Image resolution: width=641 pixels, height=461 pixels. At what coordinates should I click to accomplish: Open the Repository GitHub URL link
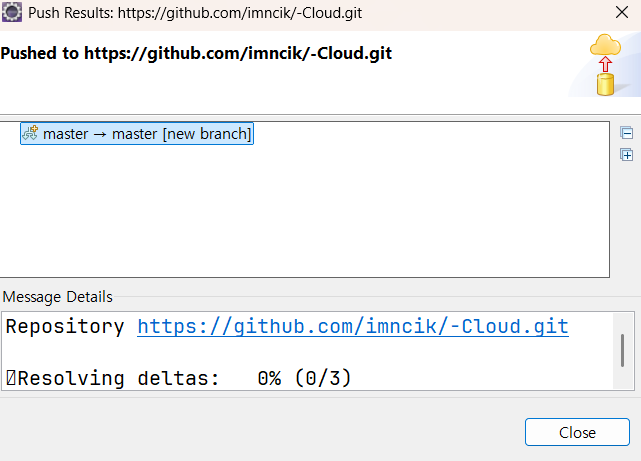pyautogui.click(x=352, y=327)
